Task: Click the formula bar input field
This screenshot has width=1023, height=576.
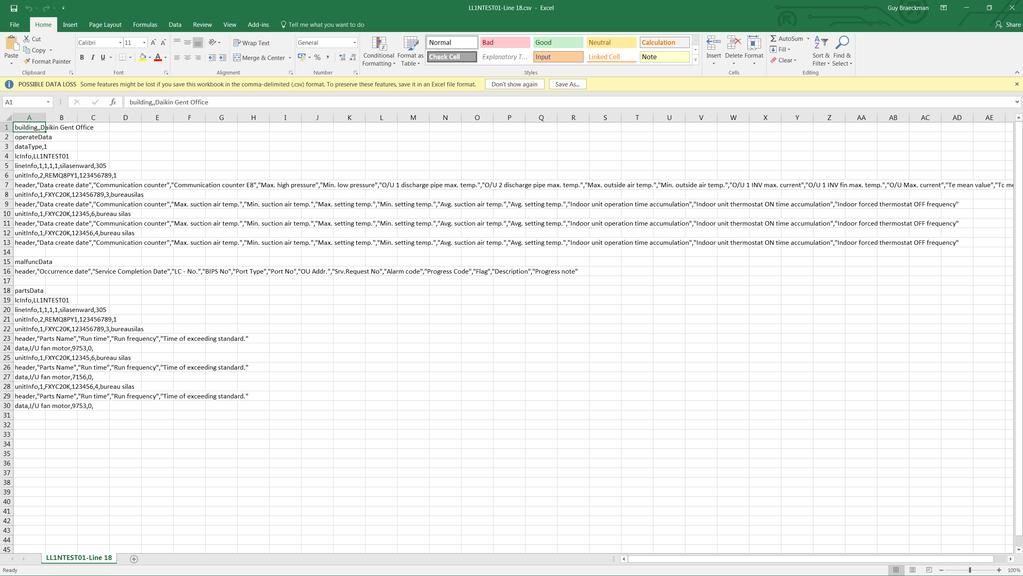Action: [570, 102]
